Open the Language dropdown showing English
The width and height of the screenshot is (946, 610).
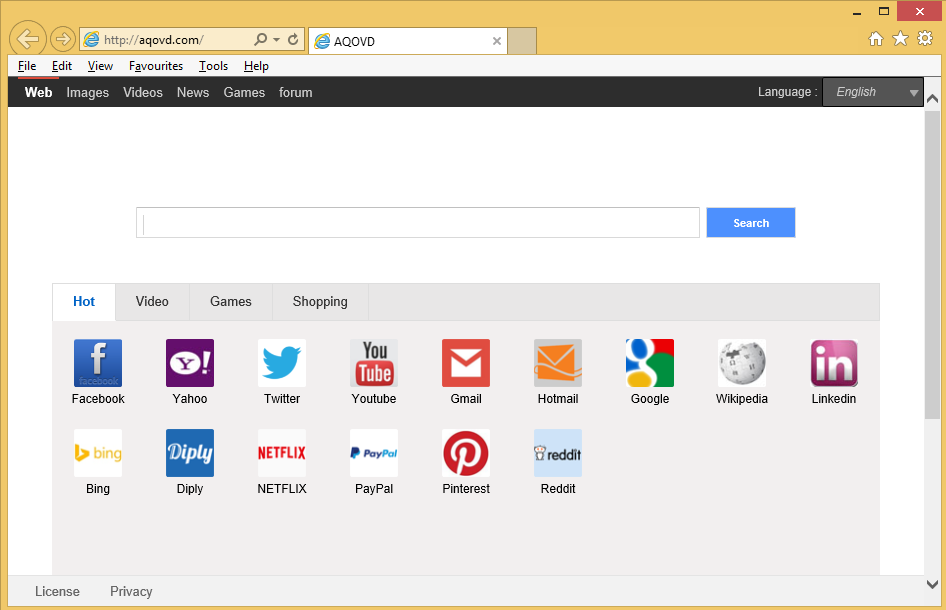coord(873,92)
